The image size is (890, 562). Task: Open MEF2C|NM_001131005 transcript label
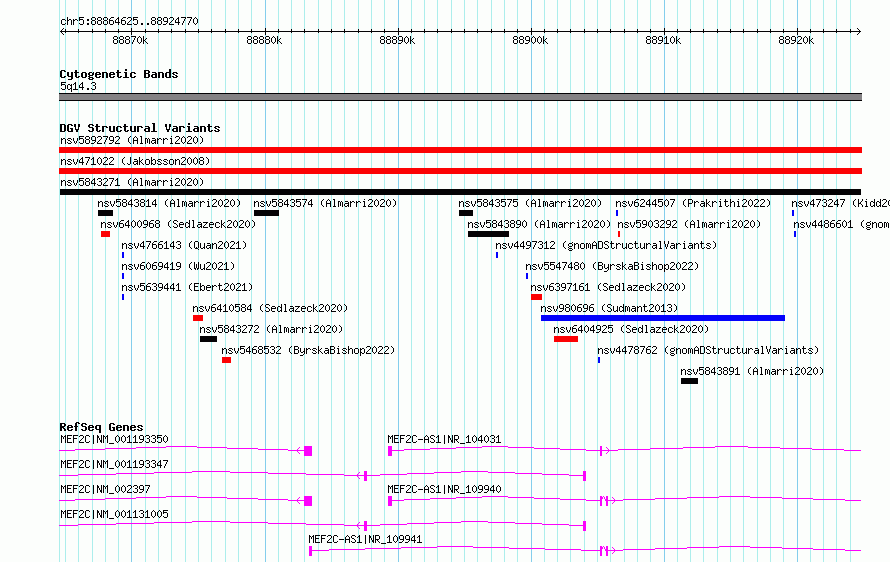114,514
